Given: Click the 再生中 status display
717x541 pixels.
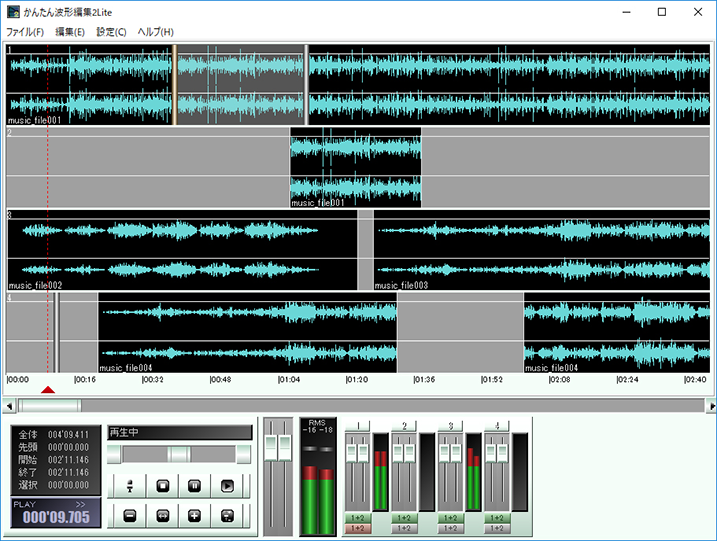Looking at the screenshot, I should pos(180,432).
